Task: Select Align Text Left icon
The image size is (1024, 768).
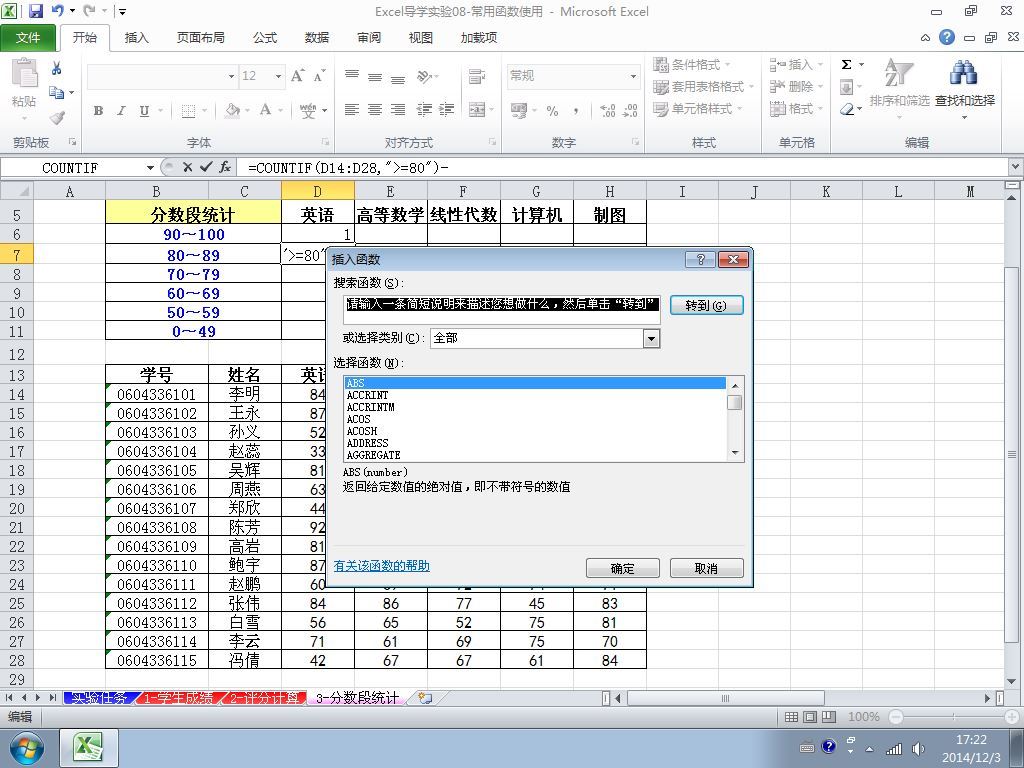Action: [x=351, y=110]
